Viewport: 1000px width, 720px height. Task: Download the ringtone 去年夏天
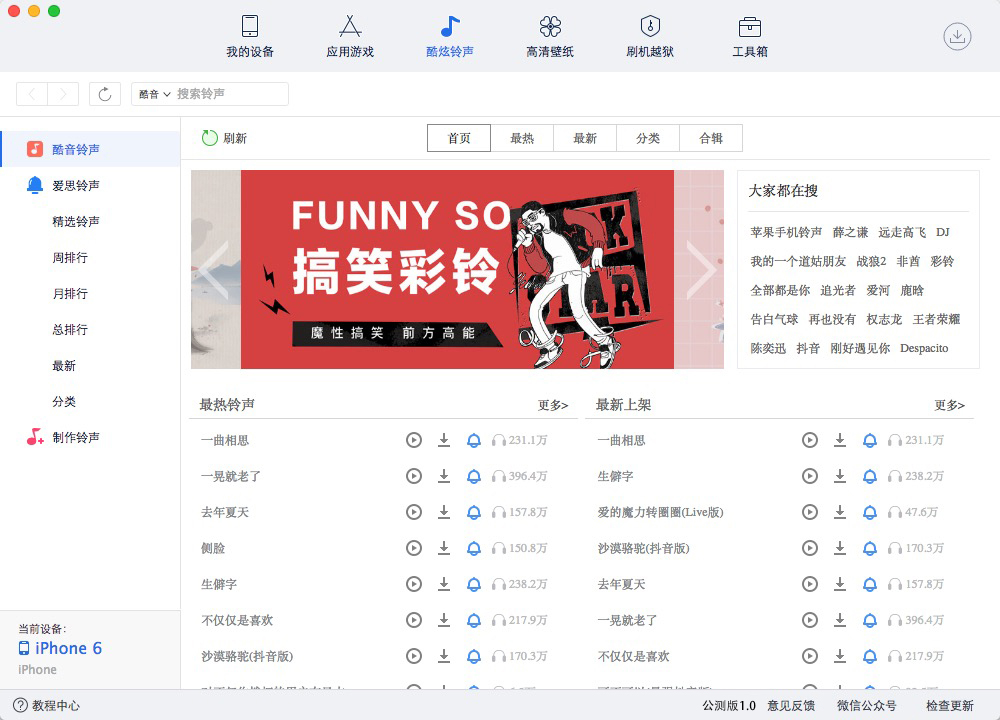coord(444,512)
